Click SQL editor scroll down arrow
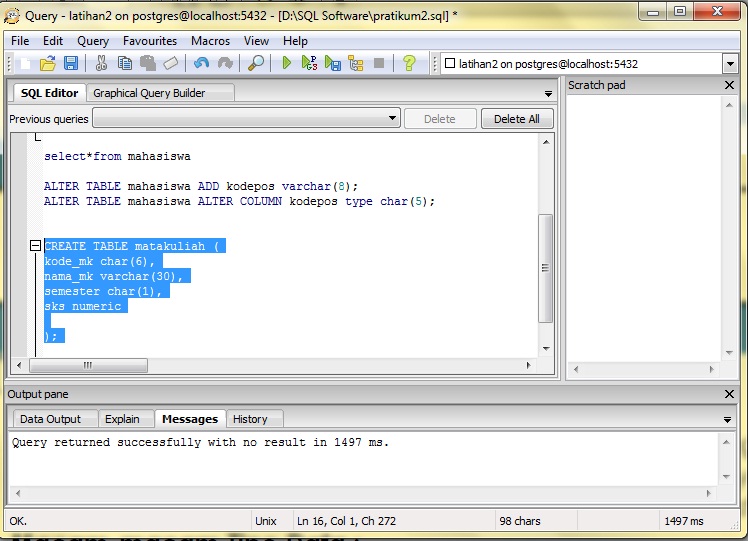 tap(546, 349)
